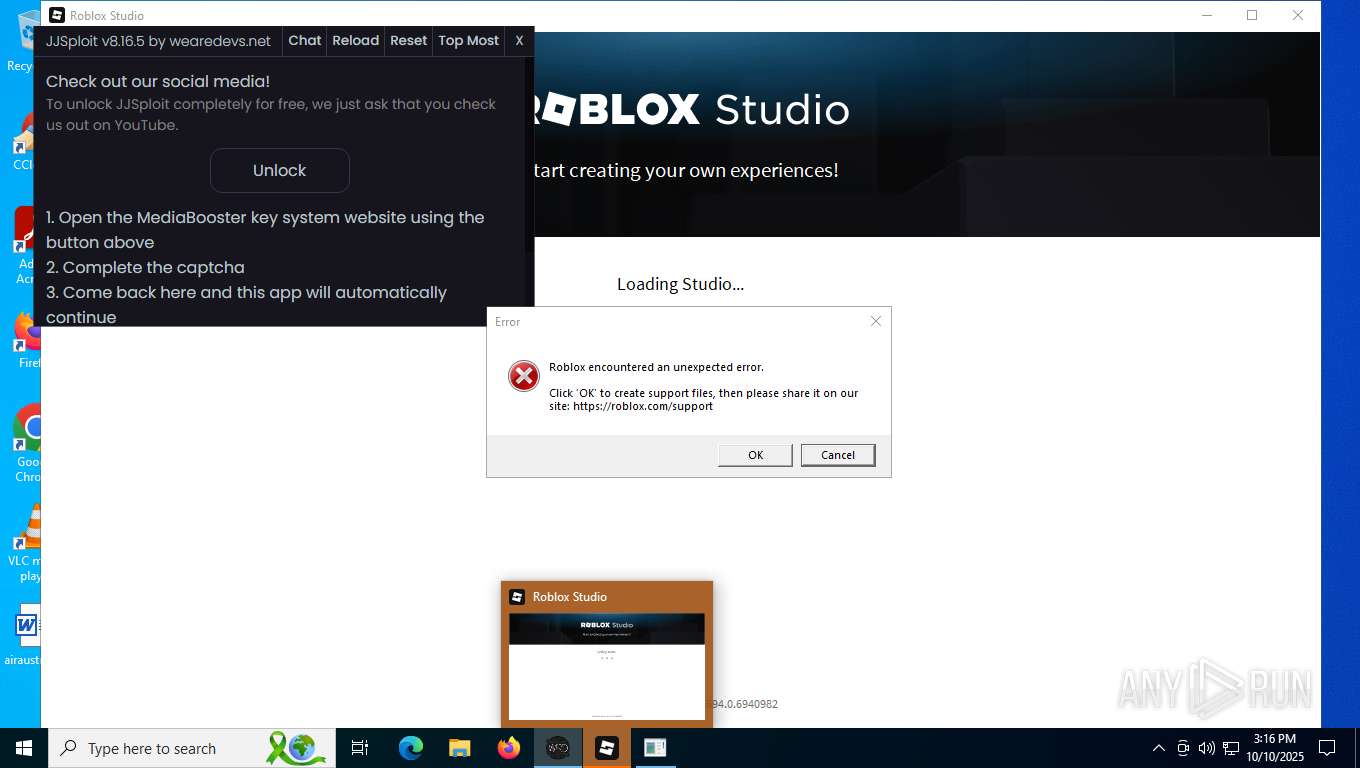Select Reset in JJSploit header
This screenshot has width=1360, height=768.
click(x=408, y=41)
